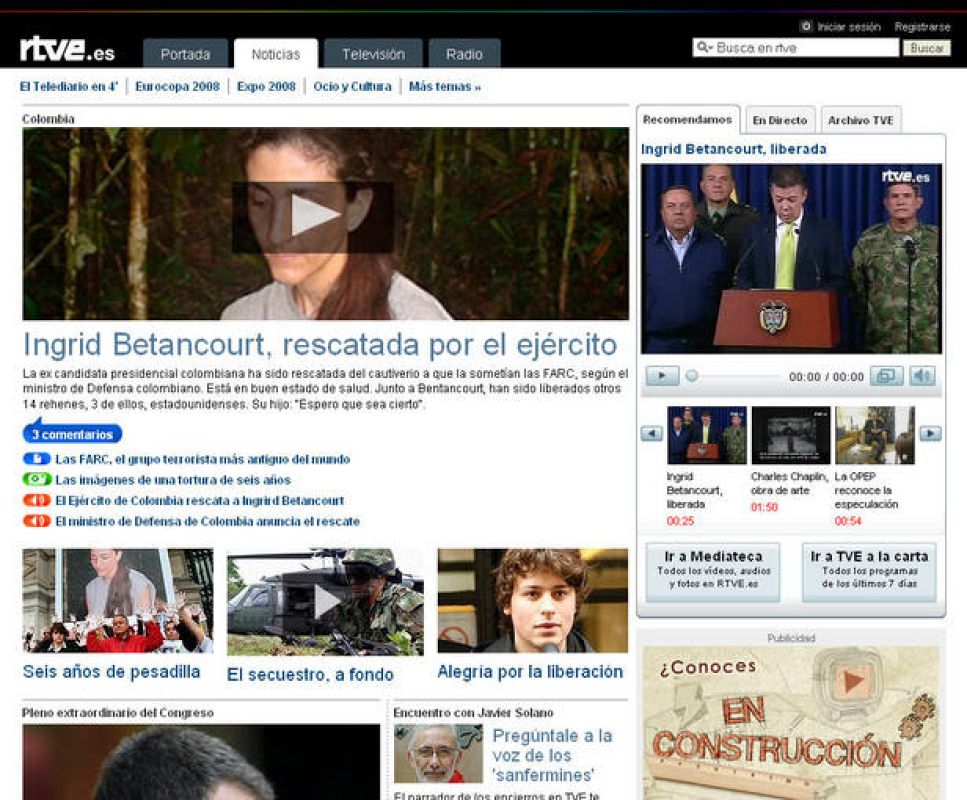Open the En Directo tab

click(x=779, y=120)
